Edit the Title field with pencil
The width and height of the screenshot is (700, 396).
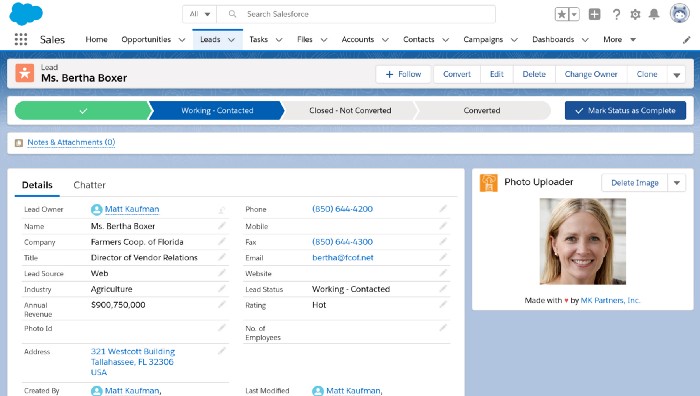point(221,257)
